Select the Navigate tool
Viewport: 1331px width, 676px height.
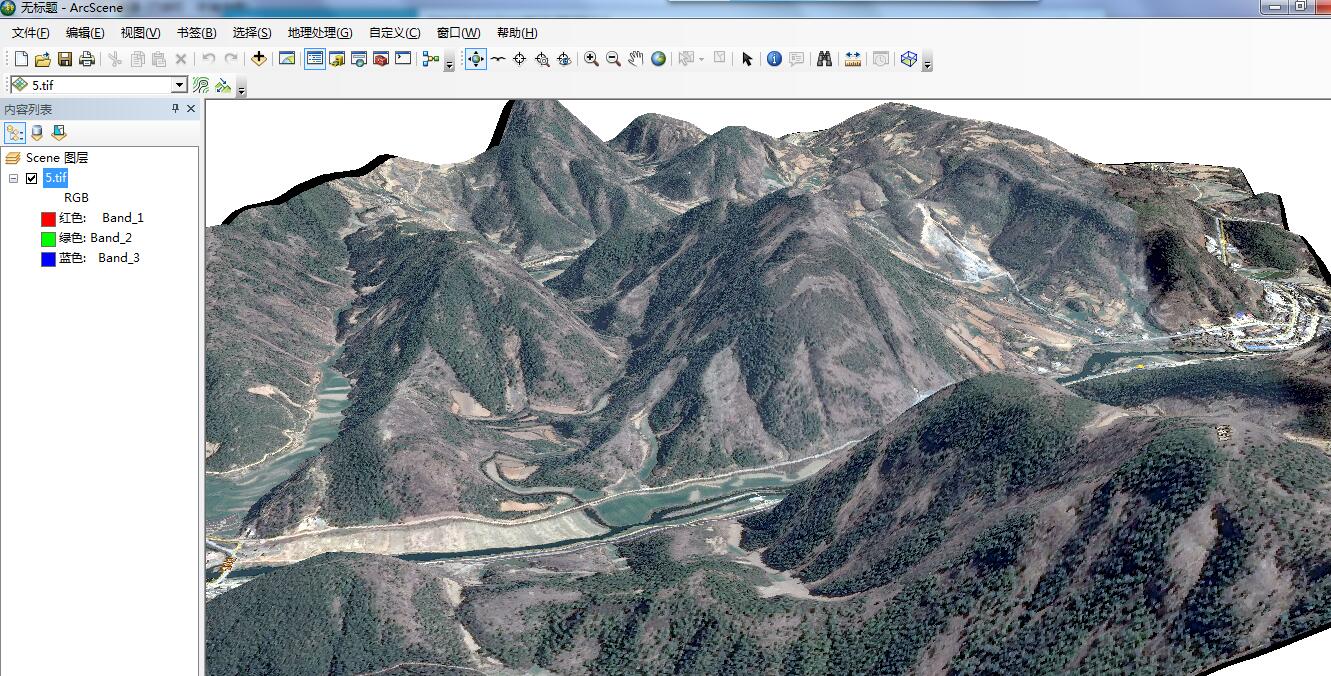(476, 59)
